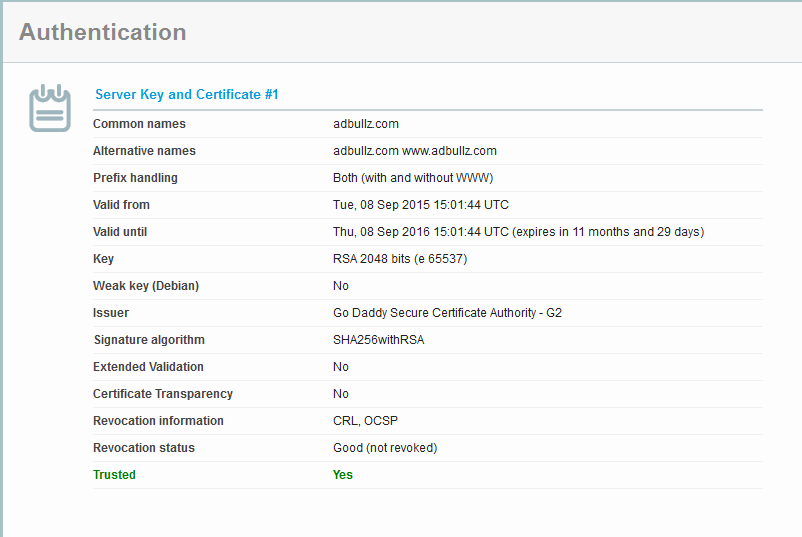Click the RSA 2048 bits key value
This screenshot has height=537, width=802.
tap(400, 259)
